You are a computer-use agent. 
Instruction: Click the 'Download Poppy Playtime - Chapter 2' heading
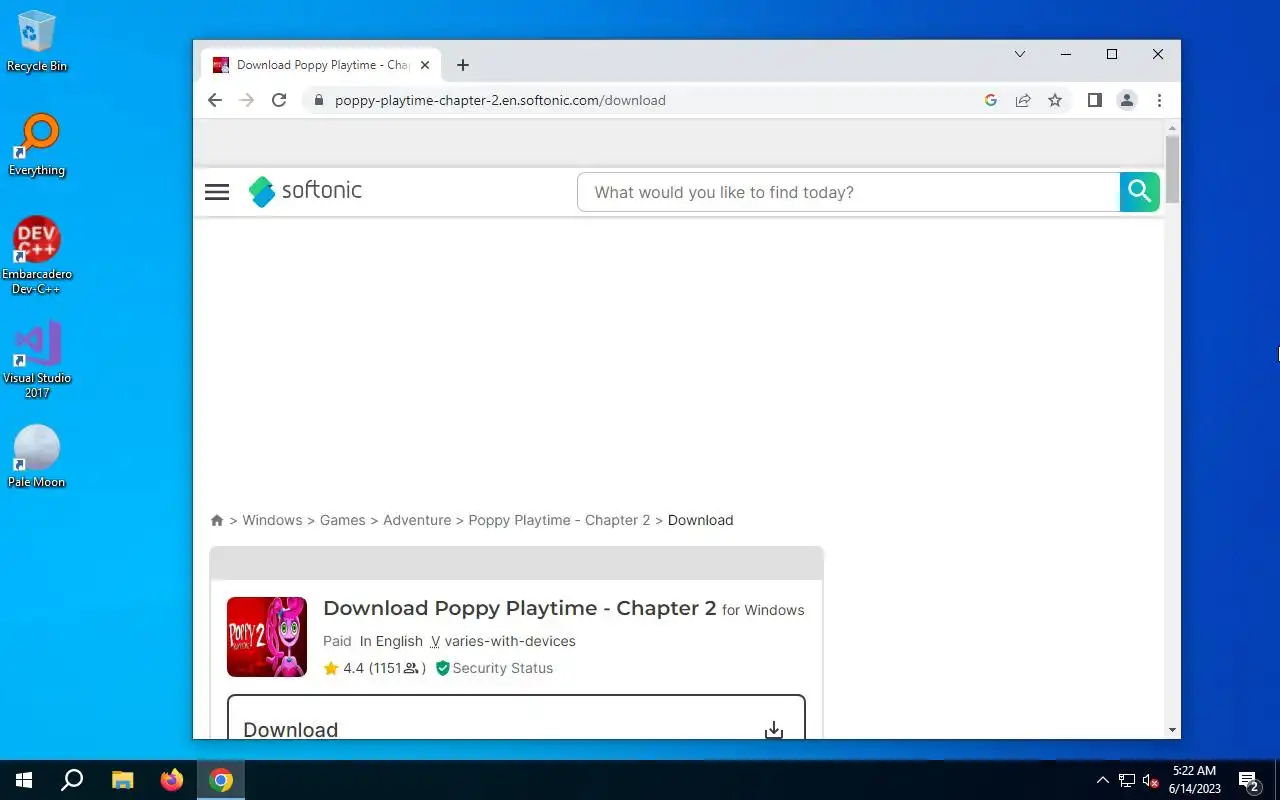520,608
